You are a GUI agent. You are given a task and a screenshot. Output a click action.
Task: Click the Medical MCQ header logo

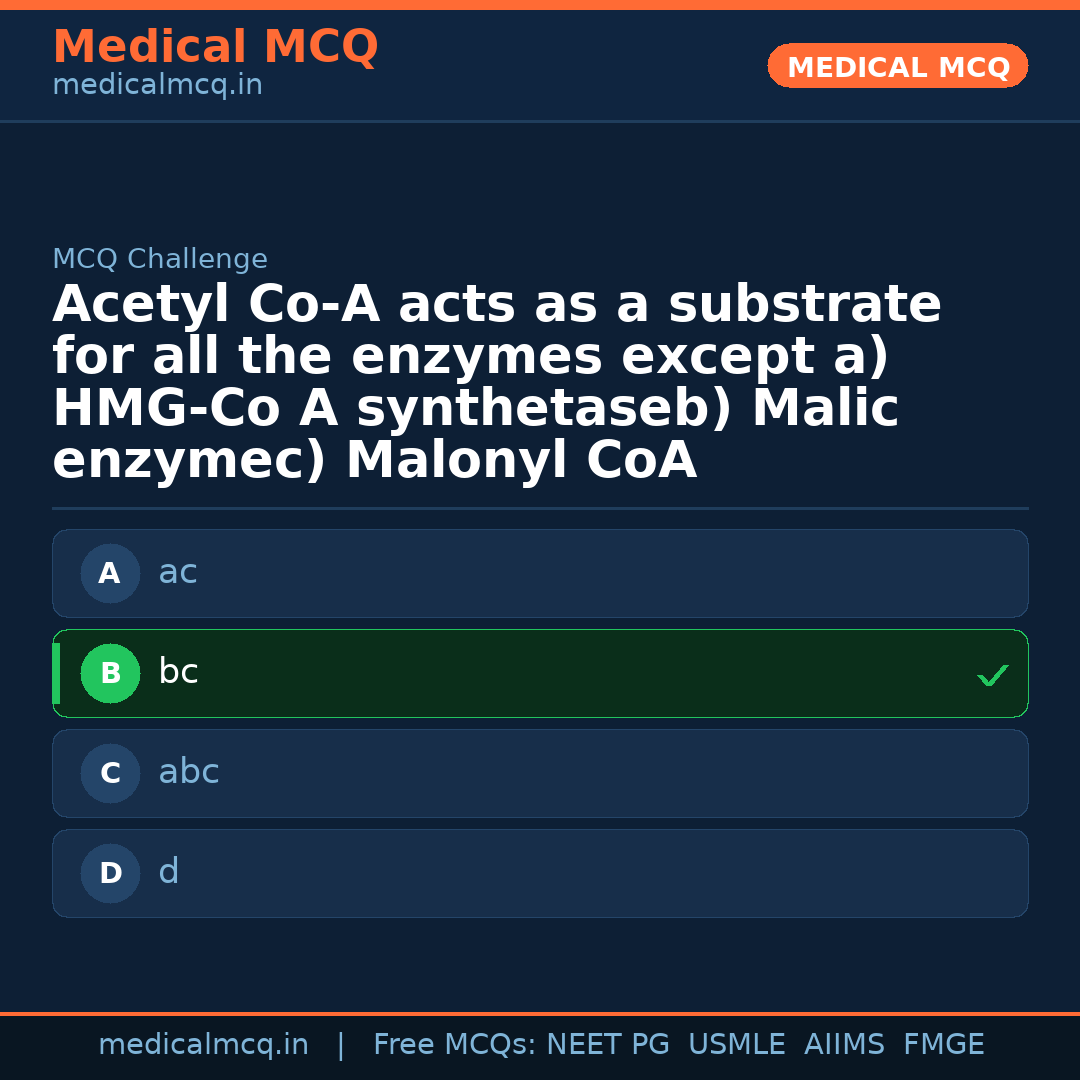coord(215,47)
